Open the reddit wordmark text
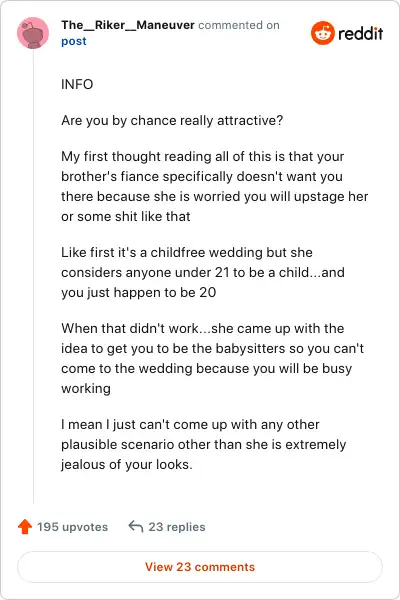This screenshot has height=600, width=400. 361,33
